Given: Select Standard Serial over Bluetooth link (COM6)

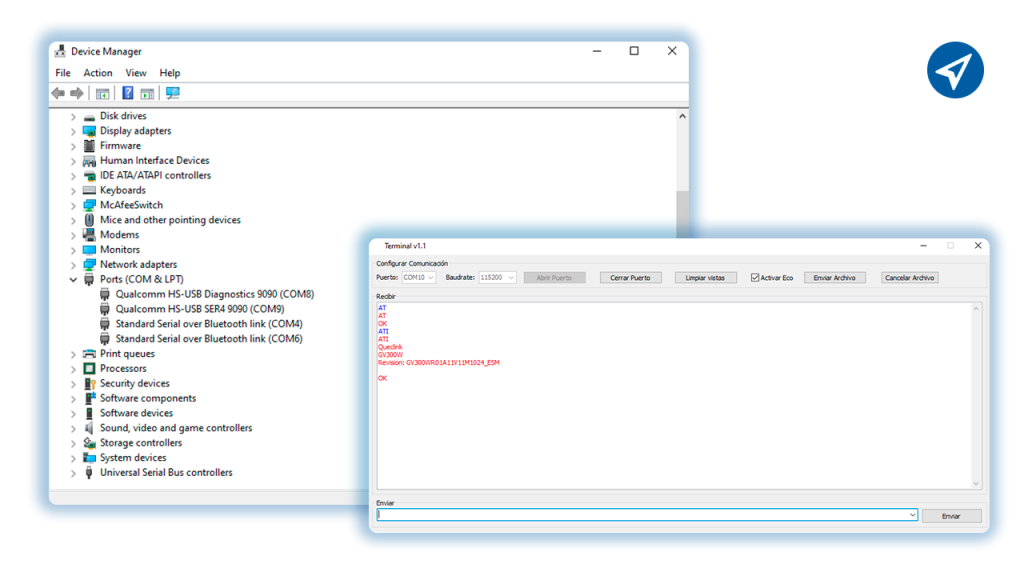Looking at the screenshot, I should click(x=209, y=339).
